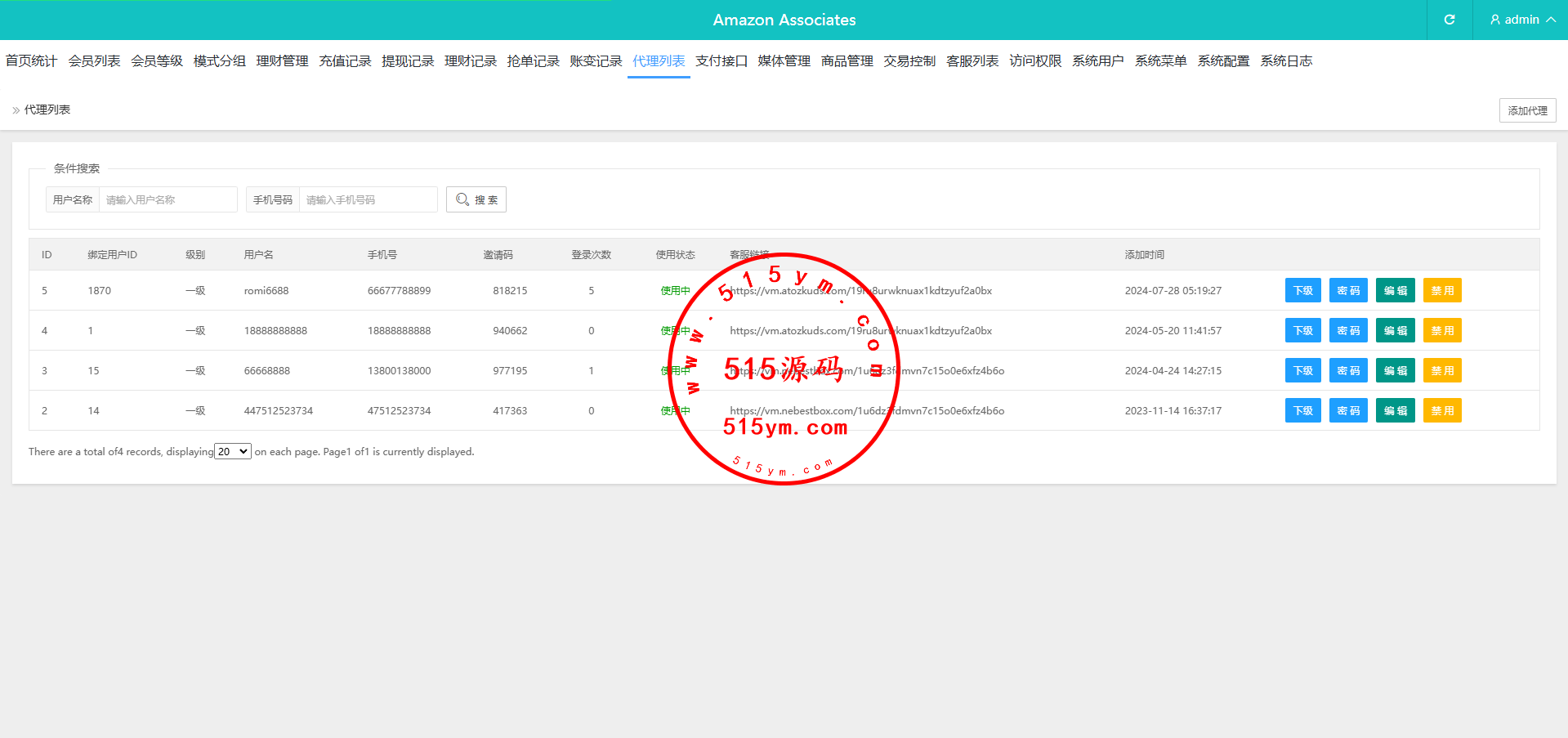Type in the 用户名称 input field
1568x738 pixels.
168,199
